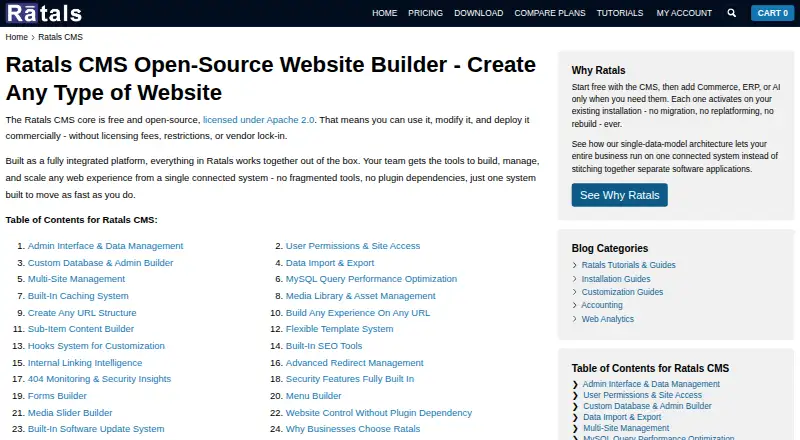The height and width of the screenshot is (440, 800).
Task: Open COMPARE PLANS in the navigation
Action: 550,13
